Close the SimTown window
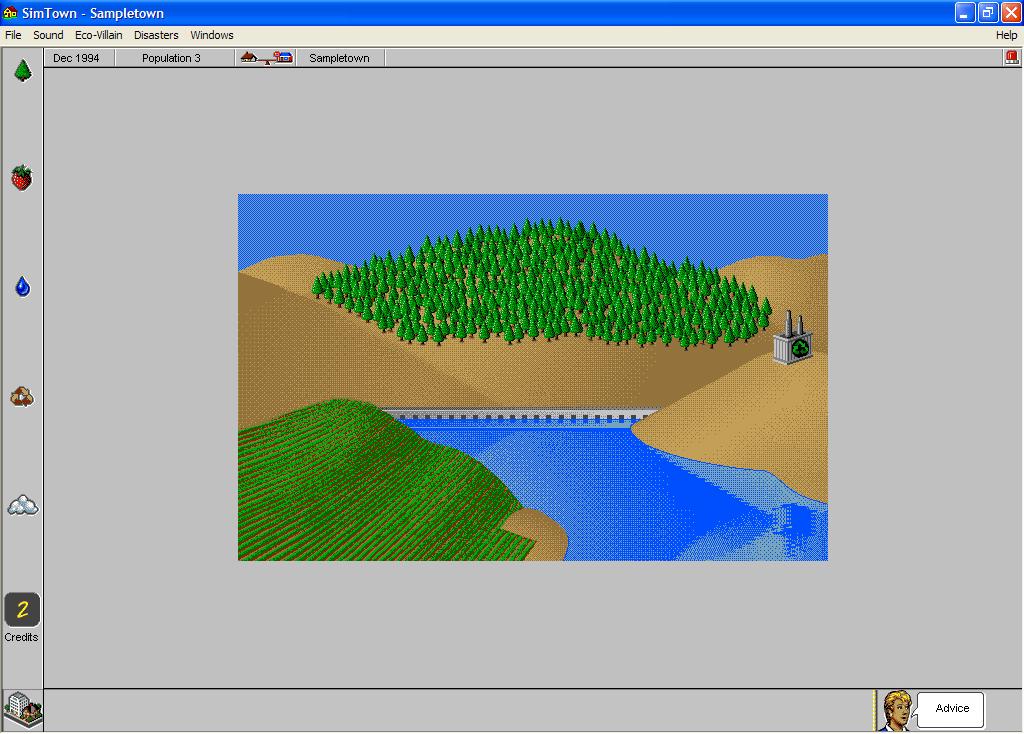Screen dimensions: 1024x734 coord(1011,12)
